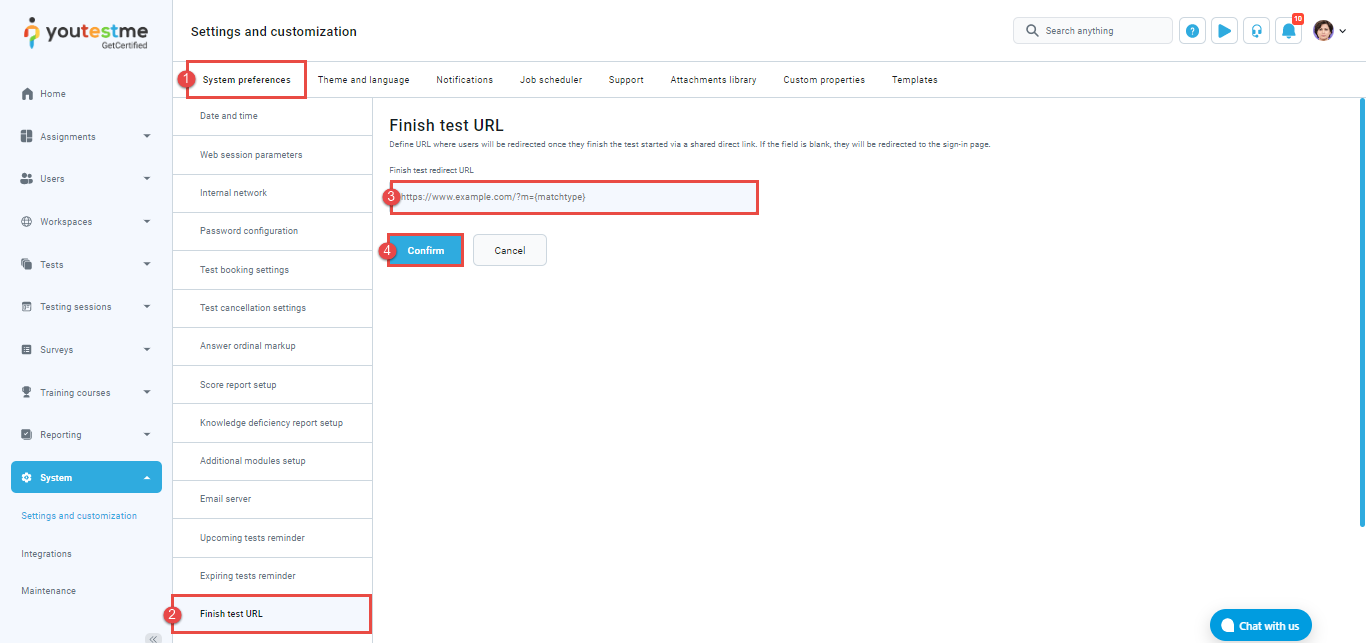The height and width of the screenshot is (643, 1366).
Task: Click the Reporting chart icon
Action: [28, 435]
